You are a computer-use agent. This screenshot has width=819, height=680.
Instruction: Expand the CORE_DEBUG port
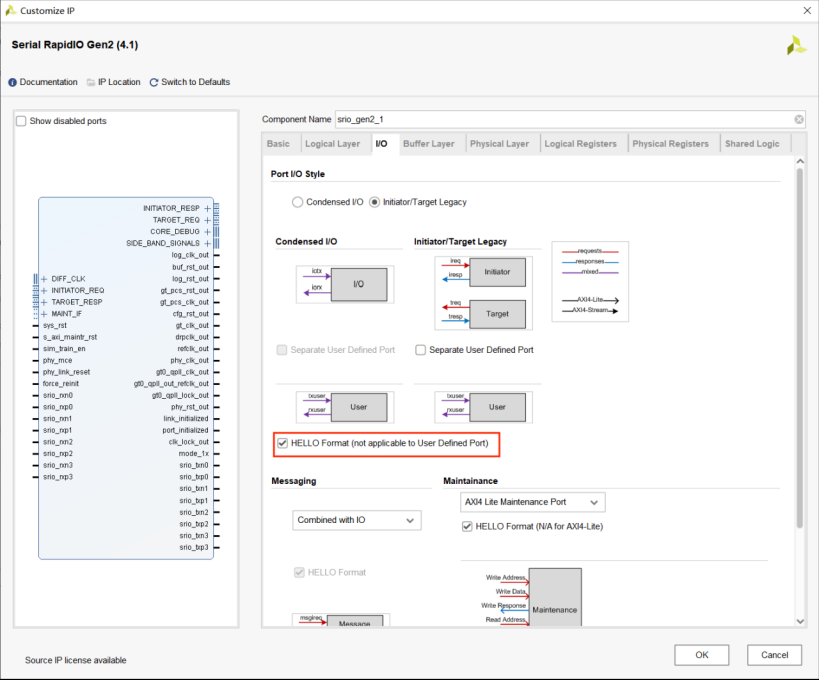(207, 232)
